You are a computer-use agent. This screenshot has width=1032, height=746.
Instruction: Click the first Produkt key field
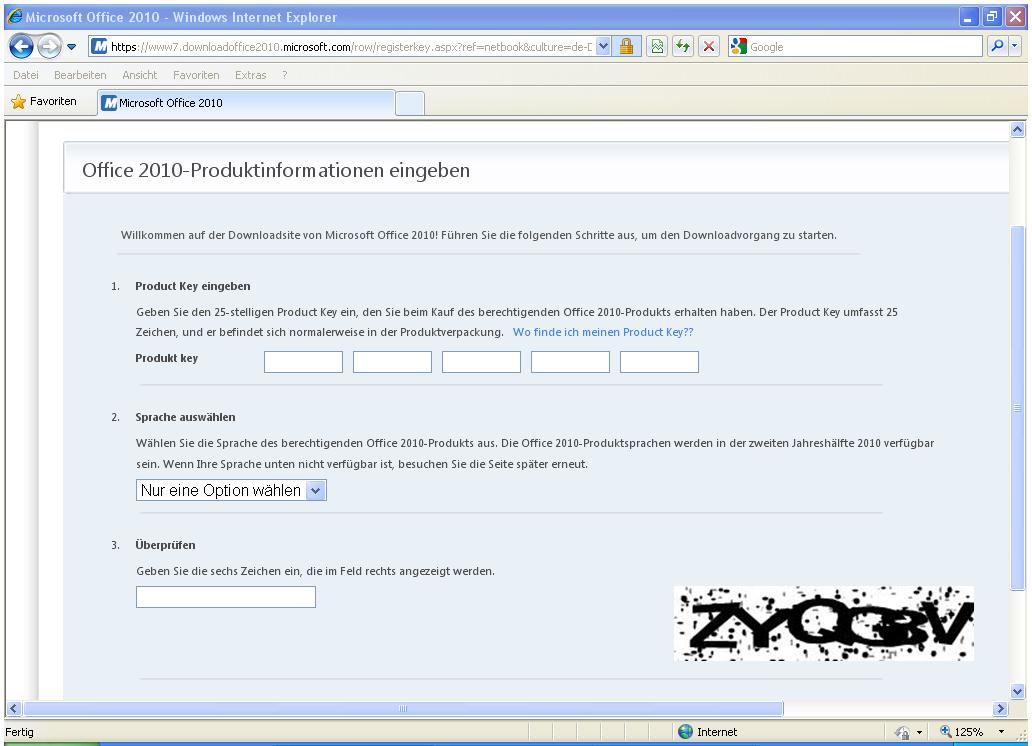click(303, 362)
